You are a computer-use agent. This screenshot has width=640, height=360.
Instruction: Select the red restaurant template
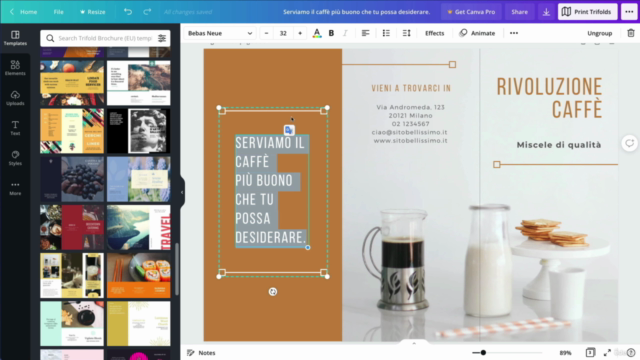(x=72, y=227)
